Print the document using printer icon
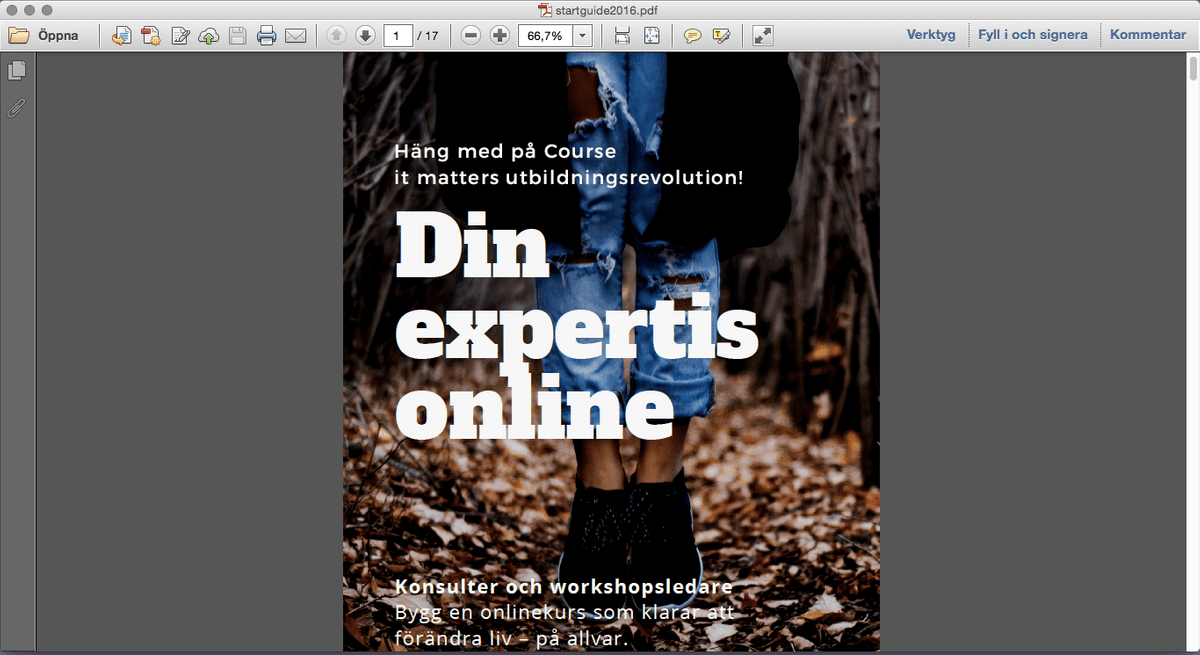The height and width of the screenshot is (655, 1200). [266, 36]
